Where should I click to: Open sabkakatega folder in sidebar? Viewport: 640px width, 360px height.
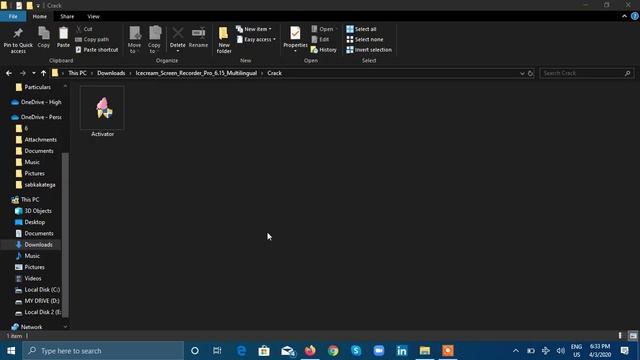click(40, 185)
